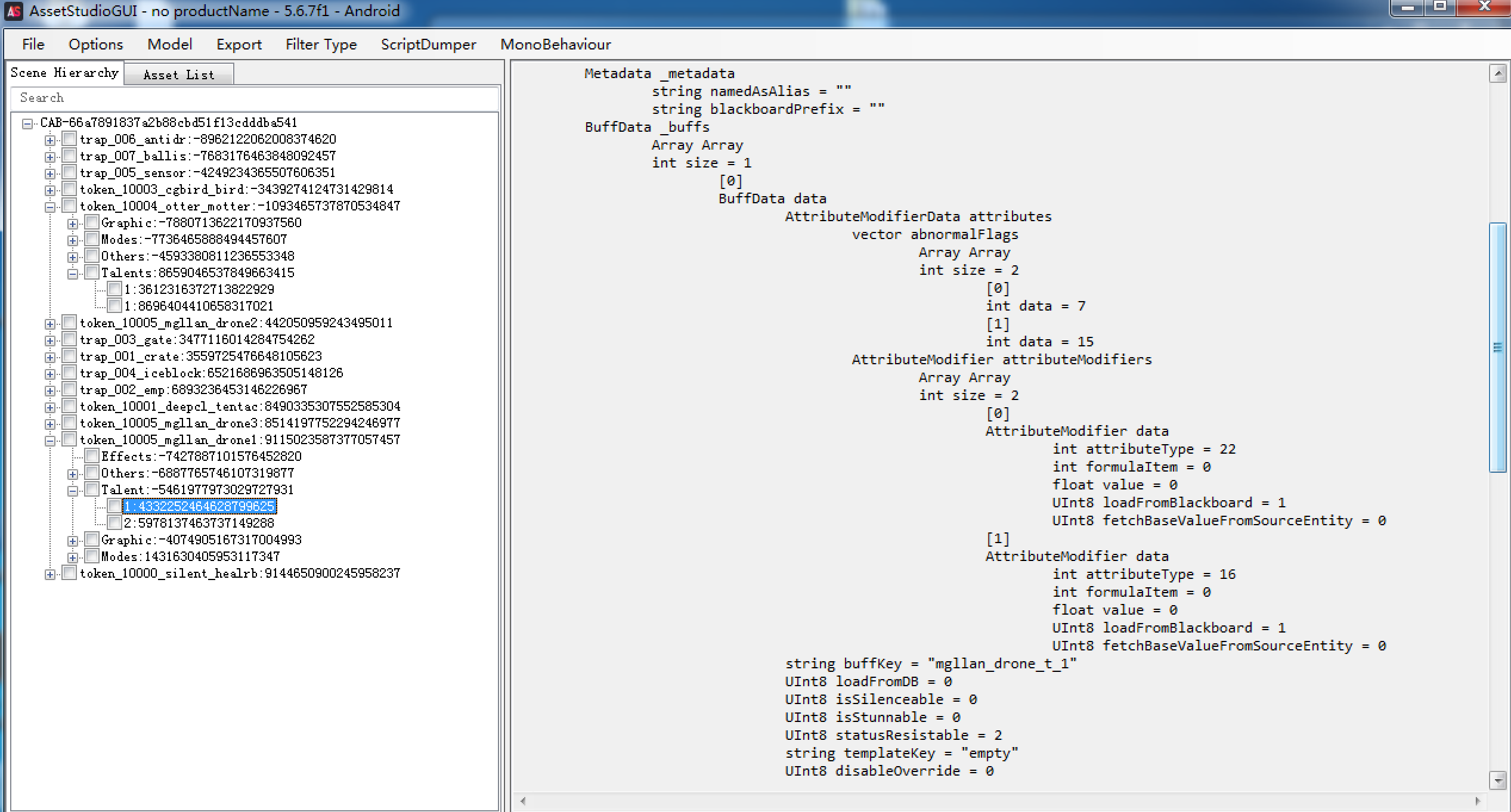Click the AssetStudio app icon in title bar
Viewport: 1511px width, 812px height.
(x=13, y=11)
